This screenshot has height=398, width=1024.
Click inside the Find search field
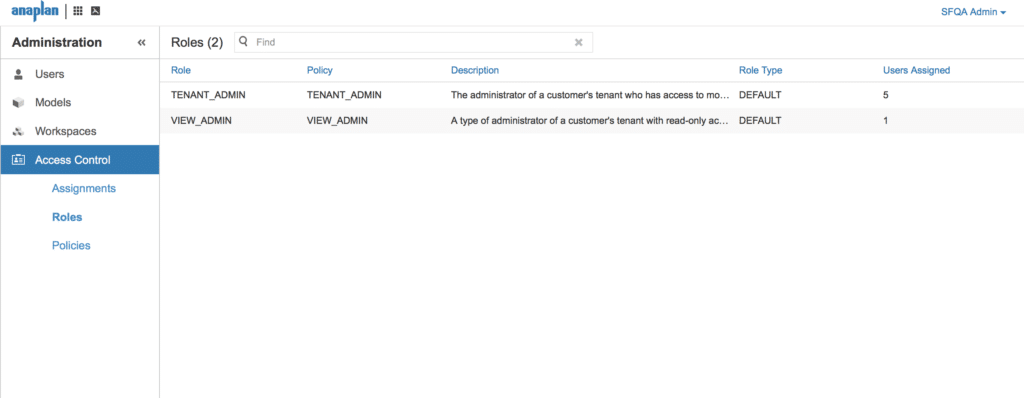(413, 42)
